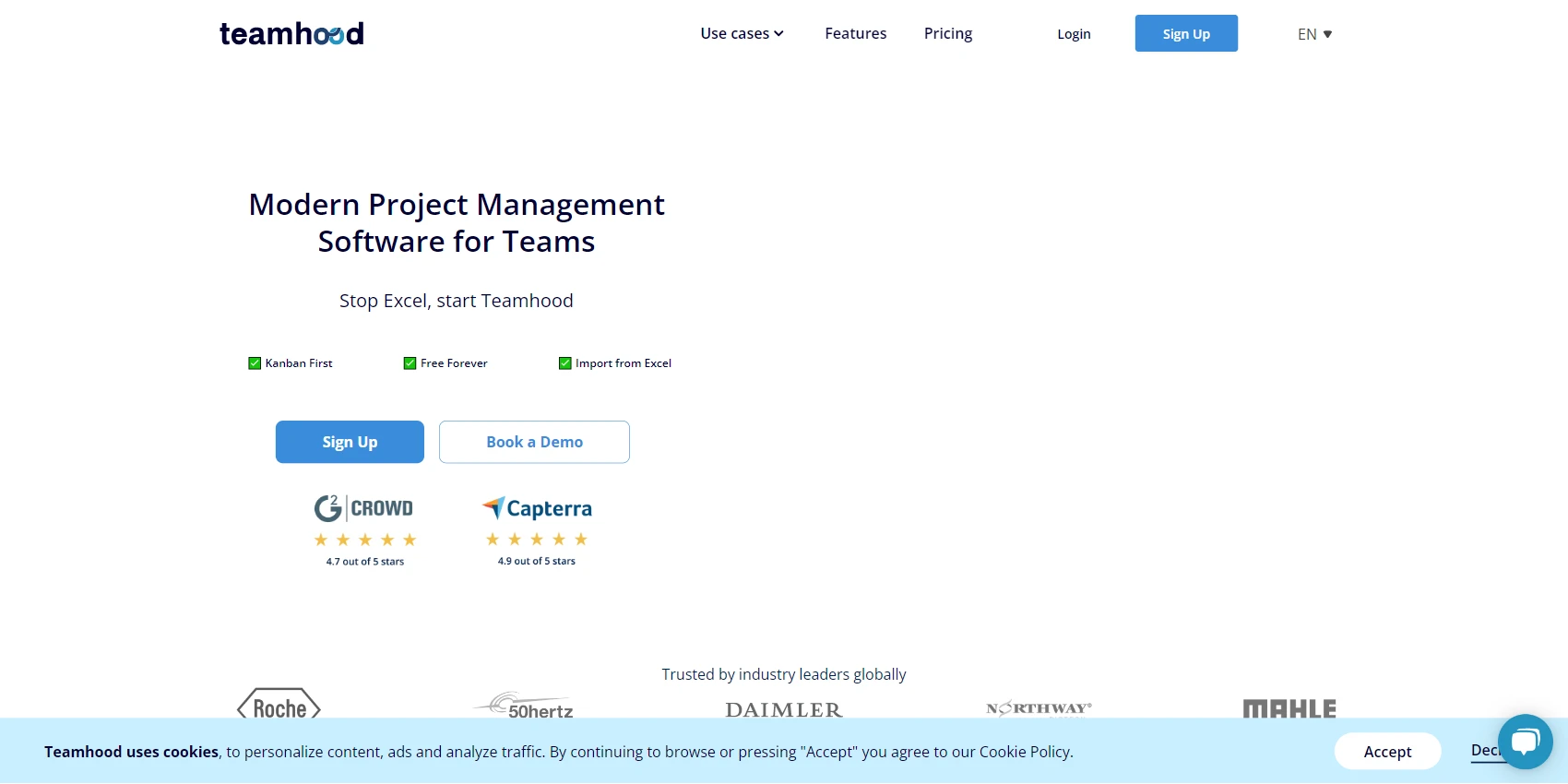The height and width of the screenshot is (784, 1568).
Task: Click the G2 Crowd star rating
Action: (365, 540)
